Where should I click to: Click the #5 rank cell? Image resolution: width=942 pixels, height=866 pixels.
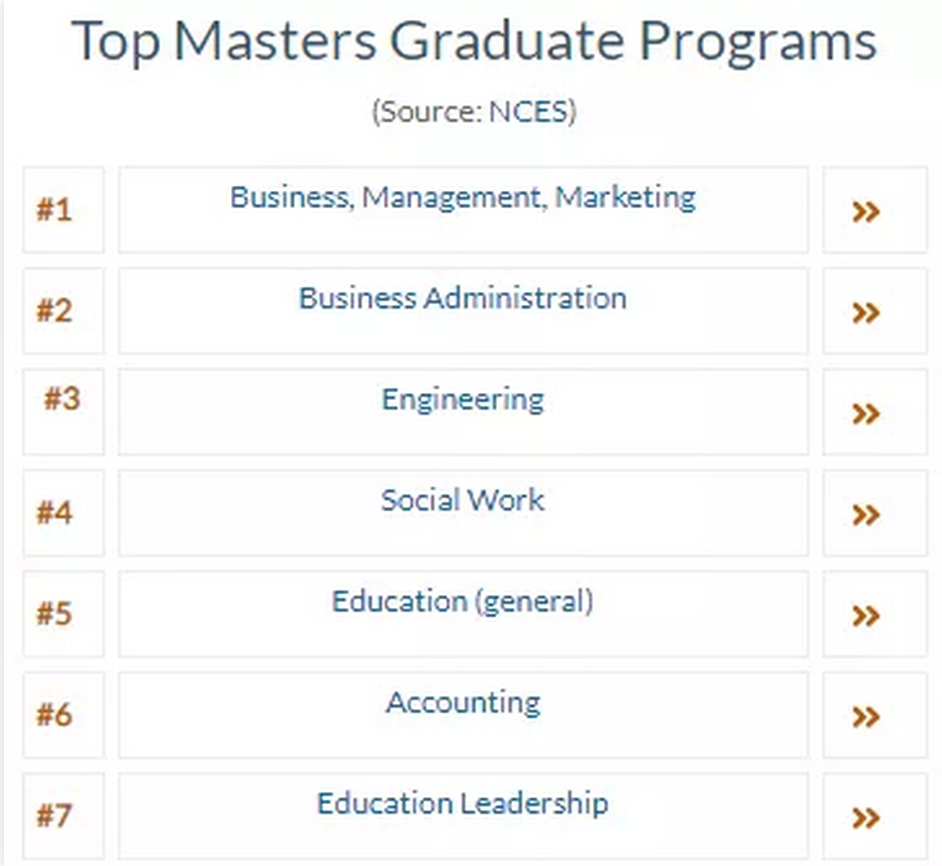point(55,615)
